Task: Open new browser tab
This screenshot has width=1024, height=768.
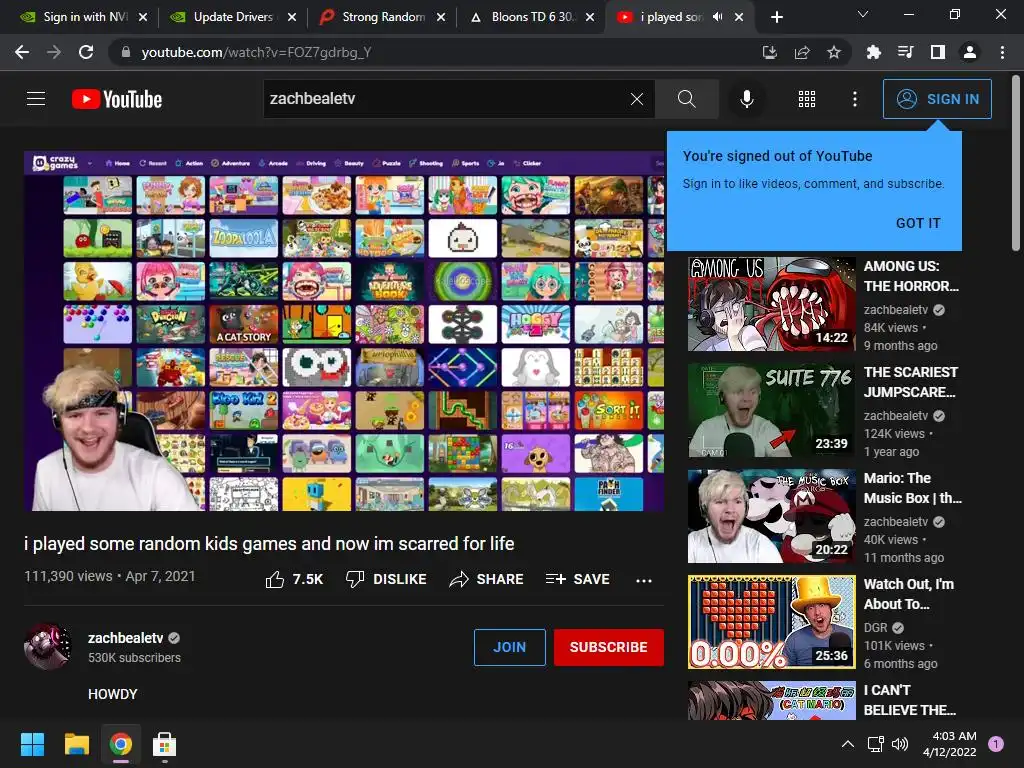Action: click(776, 17)
